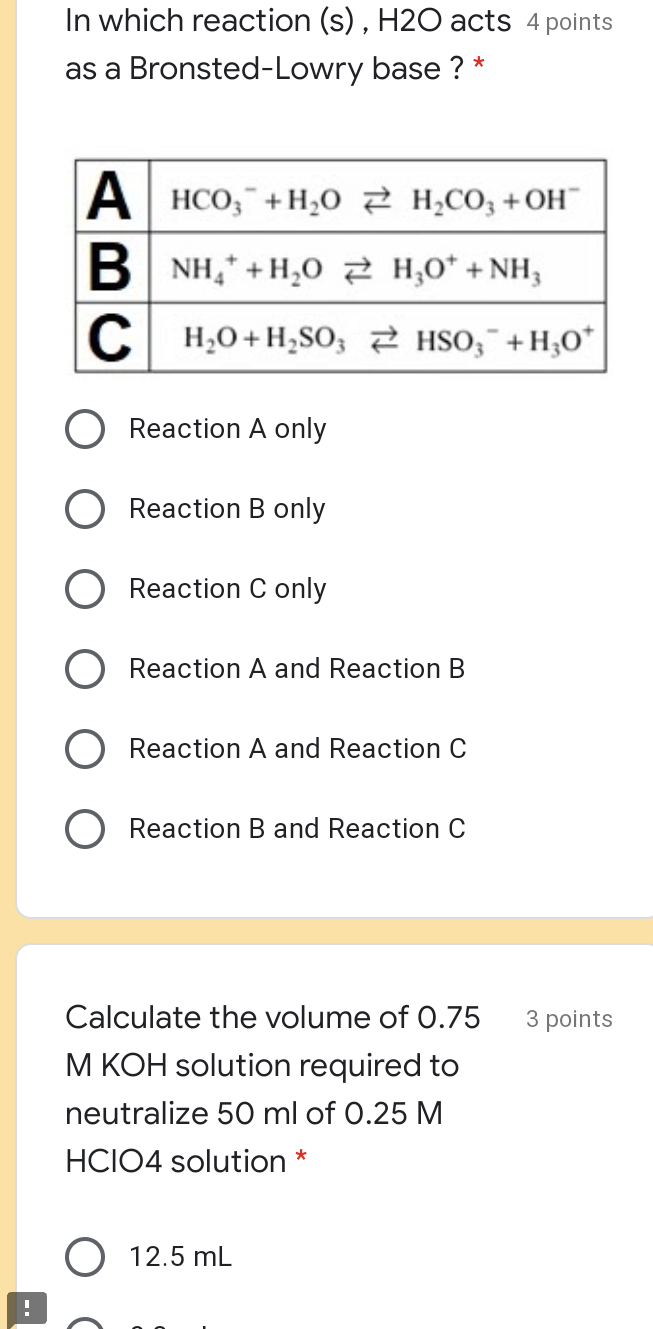The width and height of the screenshot is (653, 1329).
Task: Click the "4 points" label
Action: pos(569,21)
